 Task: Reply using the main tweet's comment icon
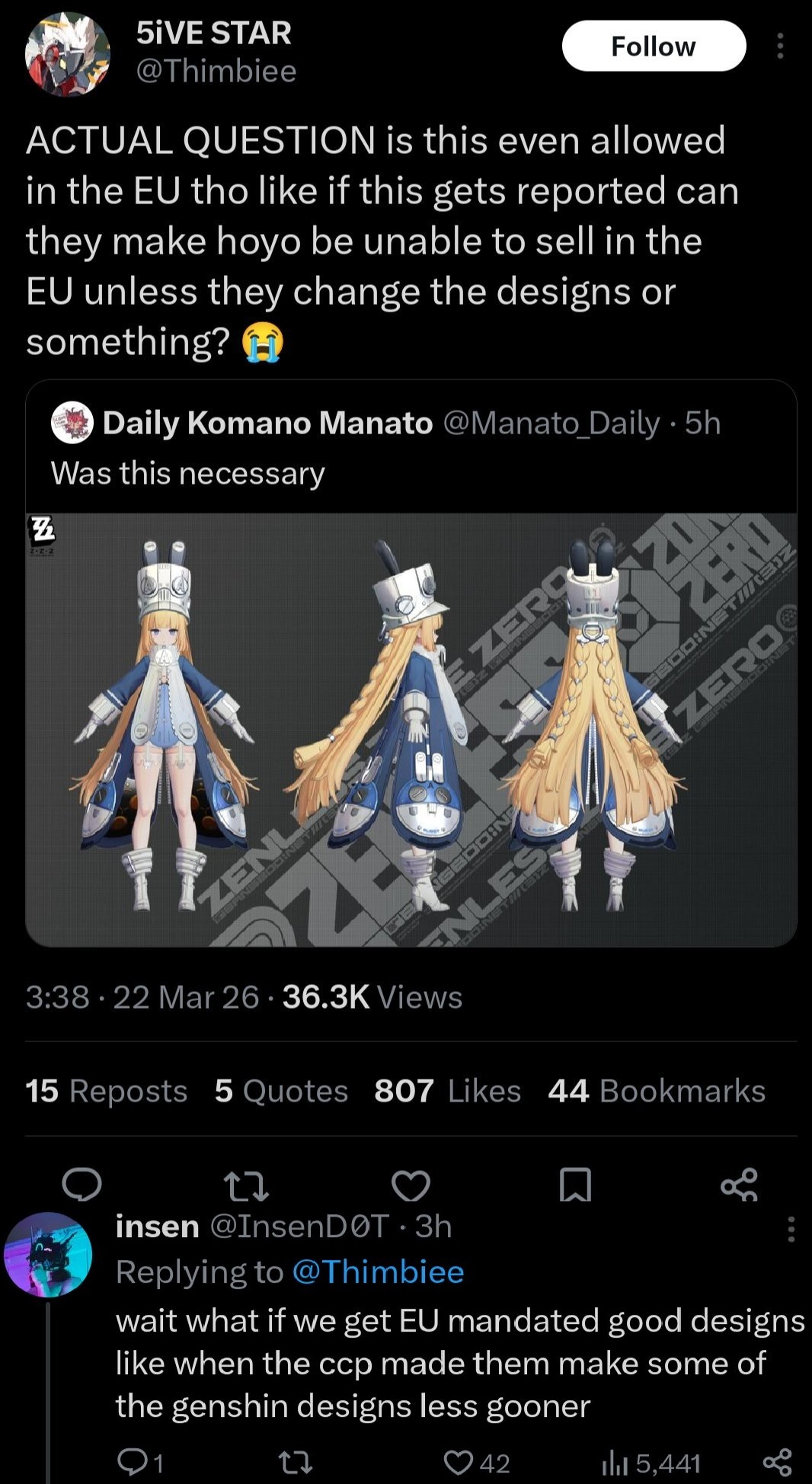(x=82, y=1185)
